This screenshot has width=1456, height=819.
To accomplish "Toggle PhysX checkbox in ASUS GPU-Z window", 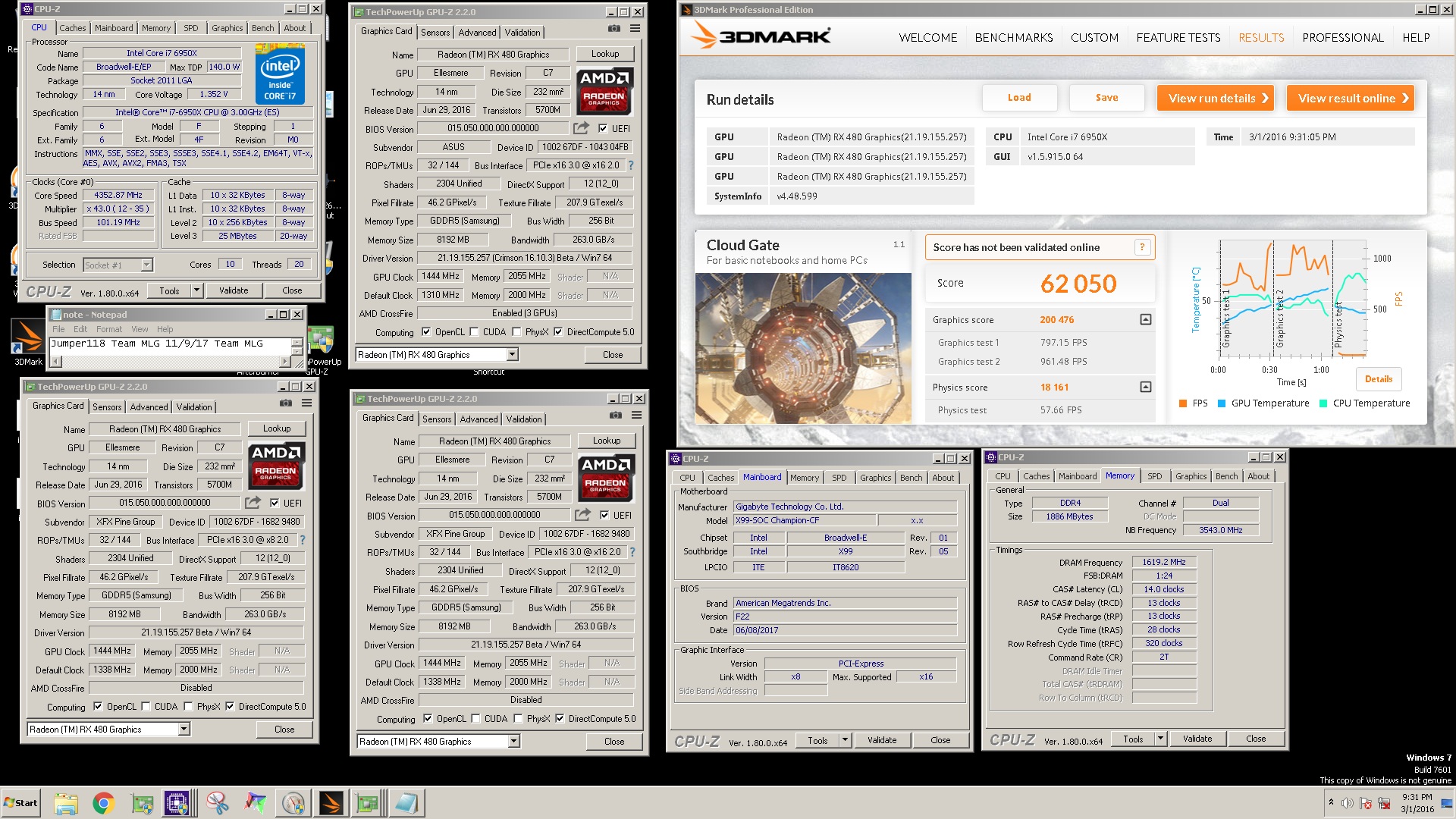I will click(516, 332).
